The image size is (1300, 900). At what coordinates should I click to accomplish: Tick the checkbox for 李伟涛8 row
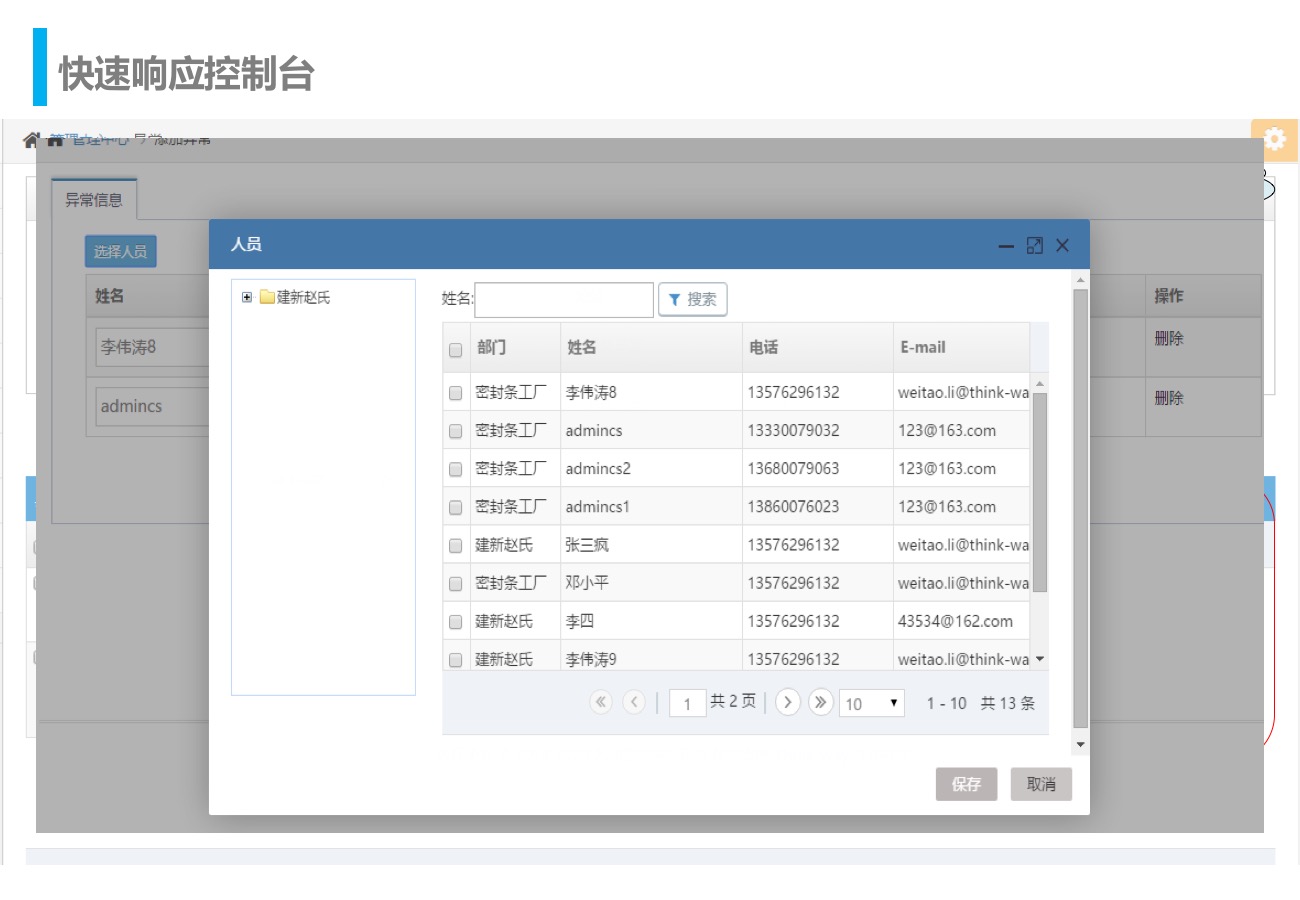coord(456,393)
